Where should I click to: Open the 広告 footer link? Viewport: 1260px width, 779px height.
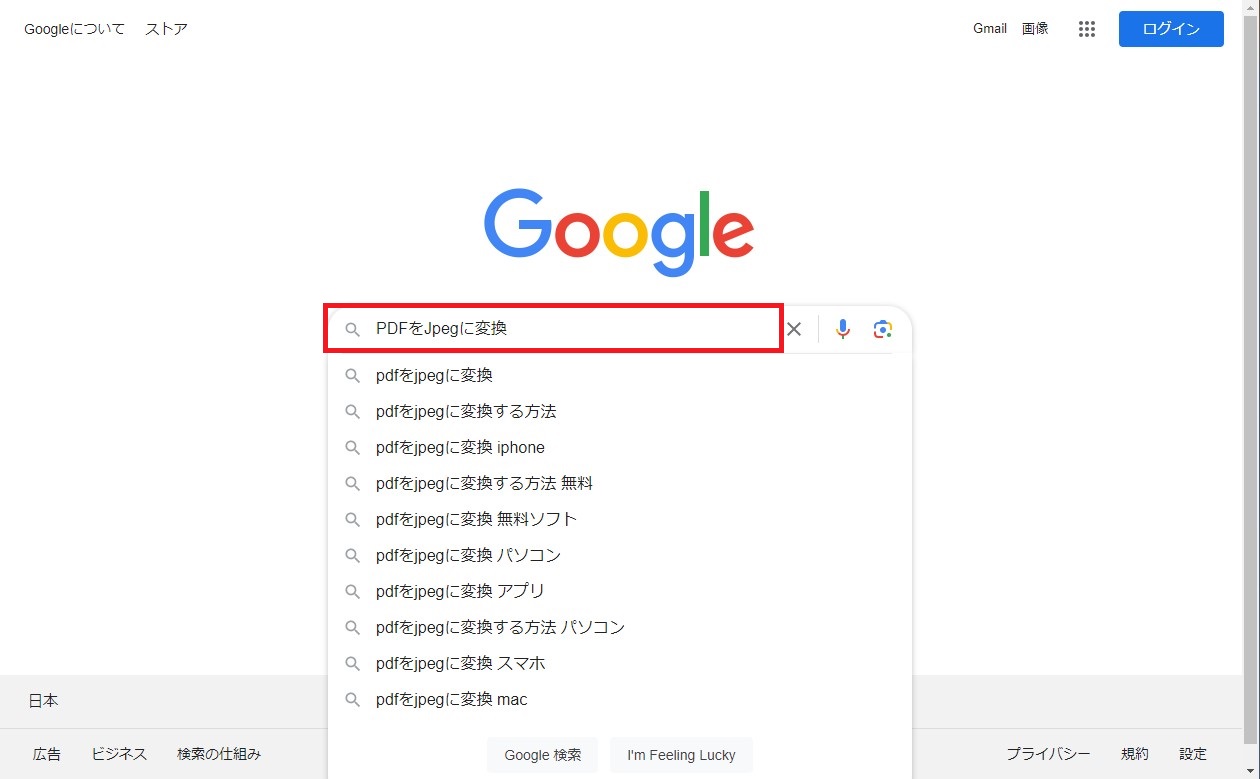47,754
